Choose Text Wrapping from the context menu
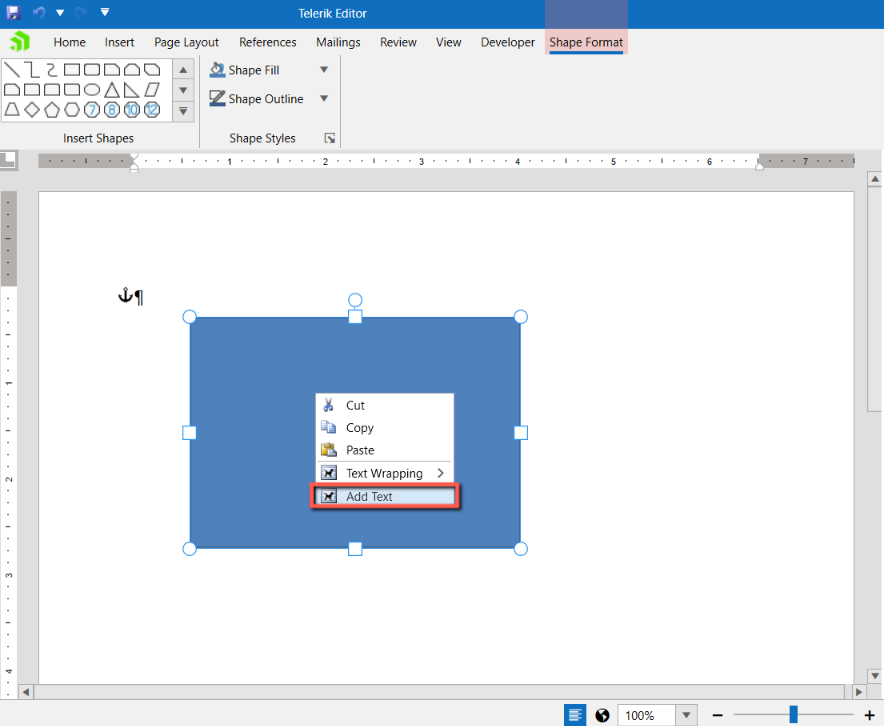 click(383, 473)
